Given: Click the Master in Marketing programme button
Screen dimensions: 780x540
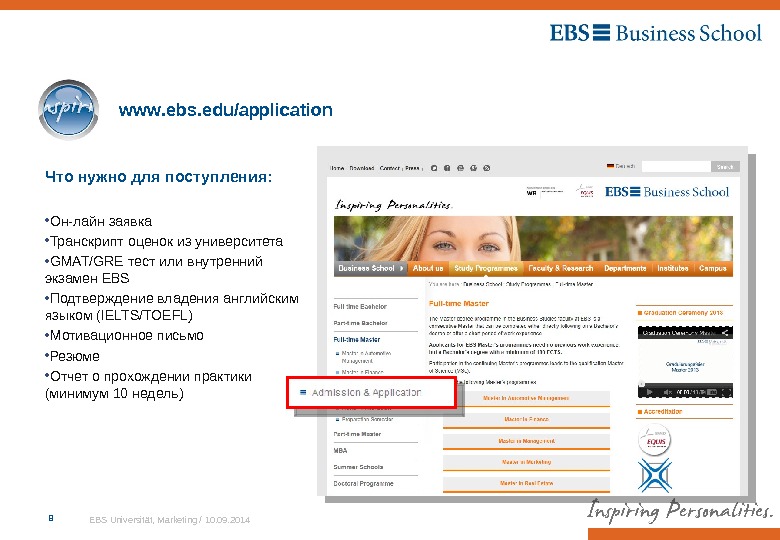Looking at the screenshot, I should (x=526, y=462).
